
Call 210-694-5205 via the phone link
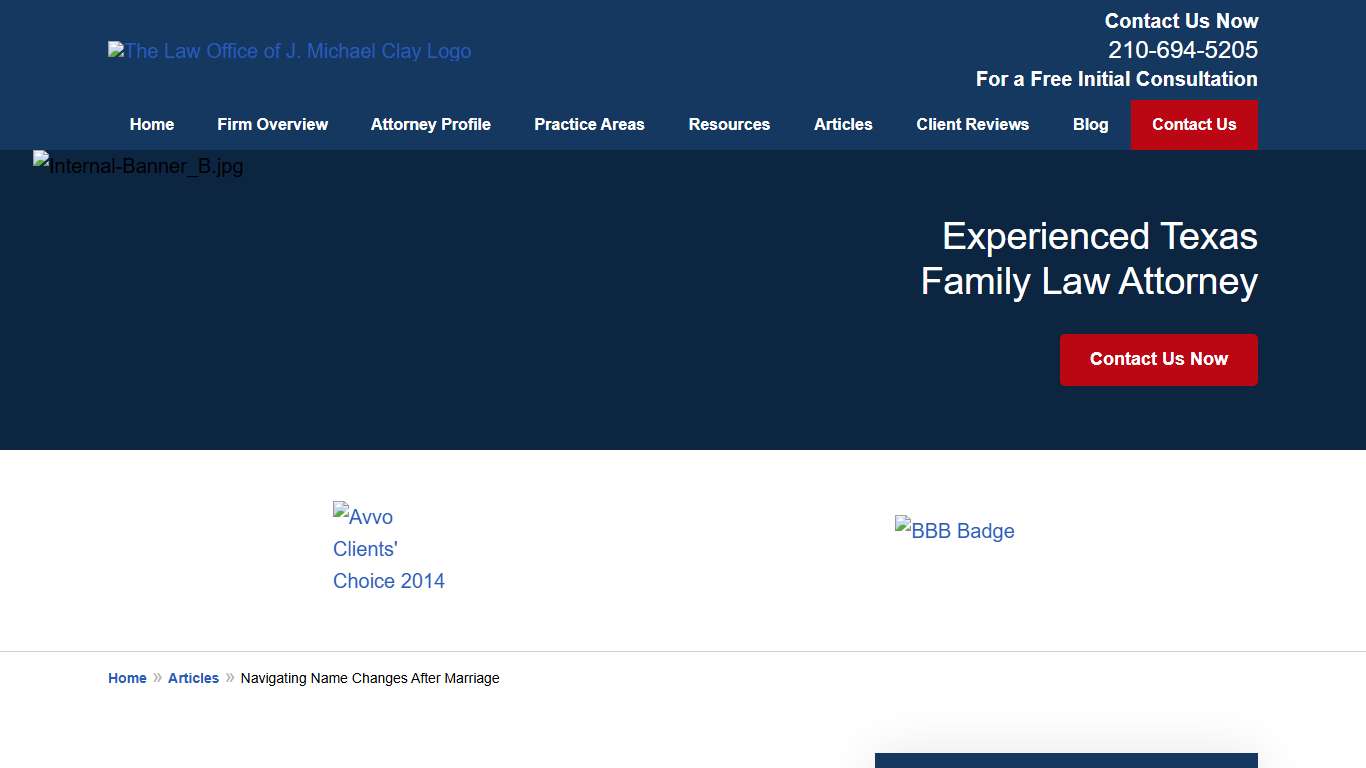point(1182,49)
